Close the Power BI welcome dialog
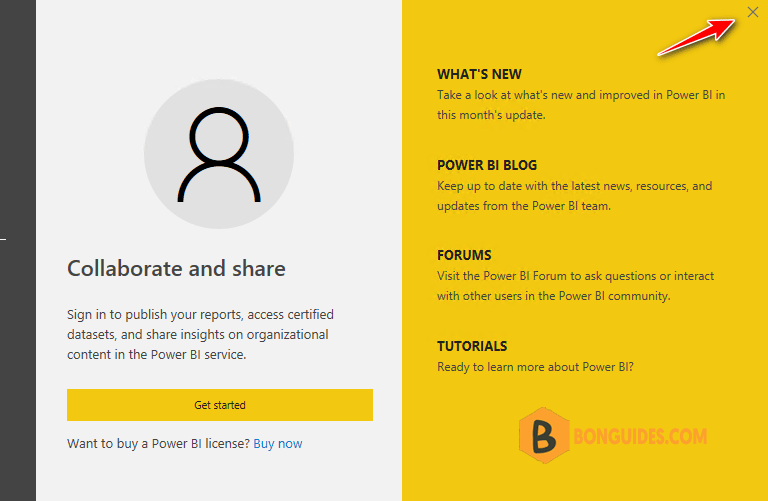The image size is (768, 501). [753, 12]
